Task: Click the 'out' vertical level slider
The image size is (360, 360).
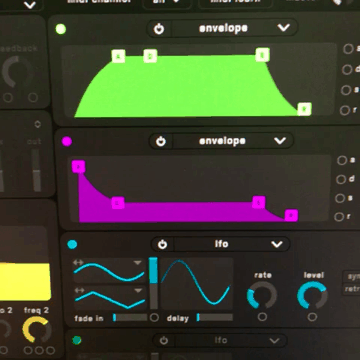Action: (x=36, y=170)
